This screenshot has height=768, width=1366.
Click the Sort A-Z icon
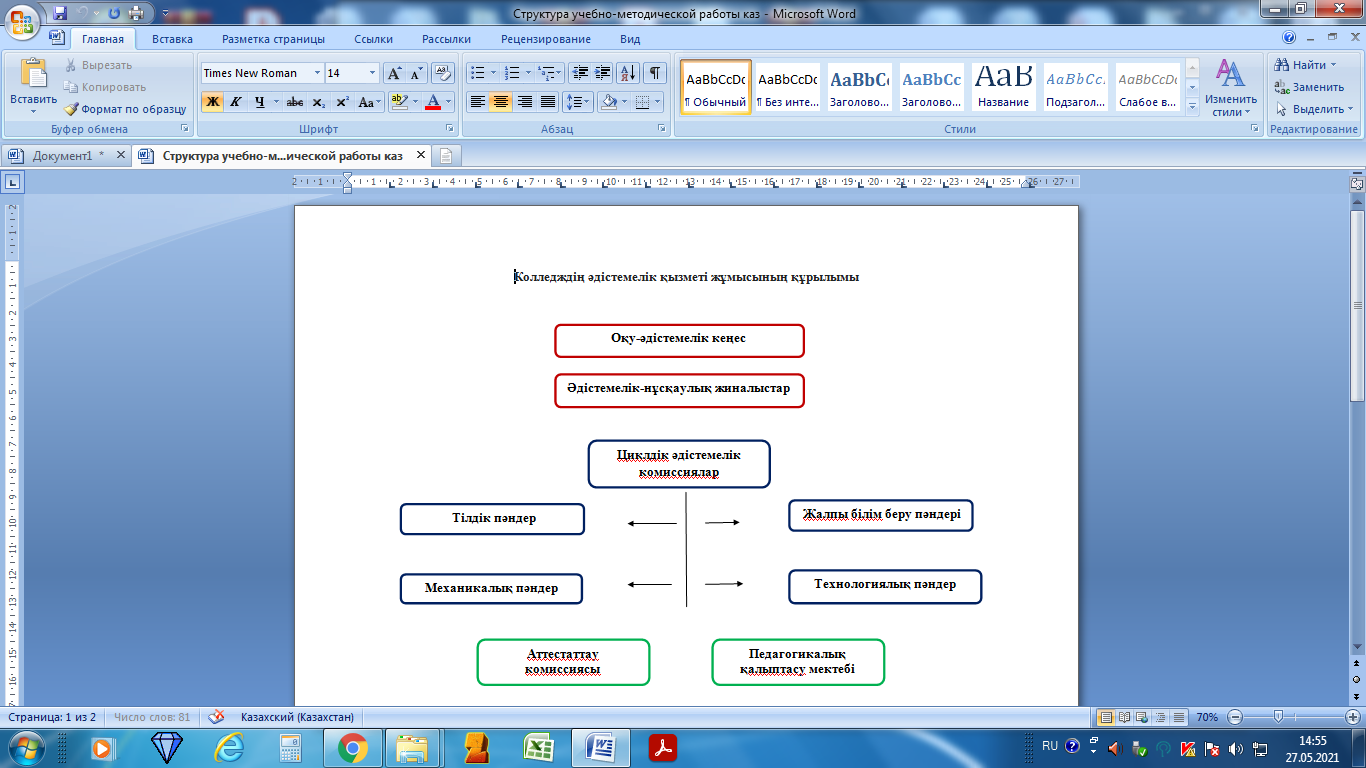[x=628, y=73]
